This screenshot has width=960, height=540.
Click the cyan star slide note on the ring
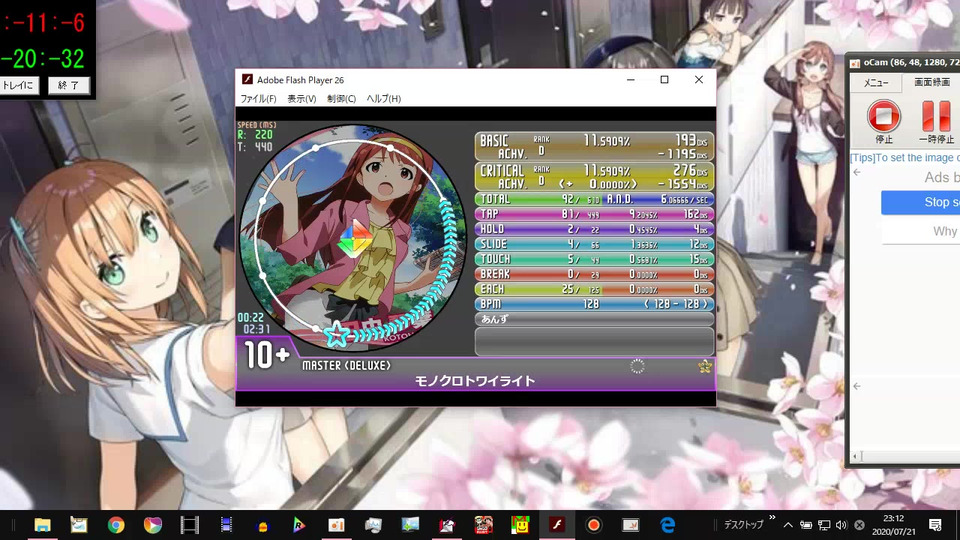[x=336, y=334]
